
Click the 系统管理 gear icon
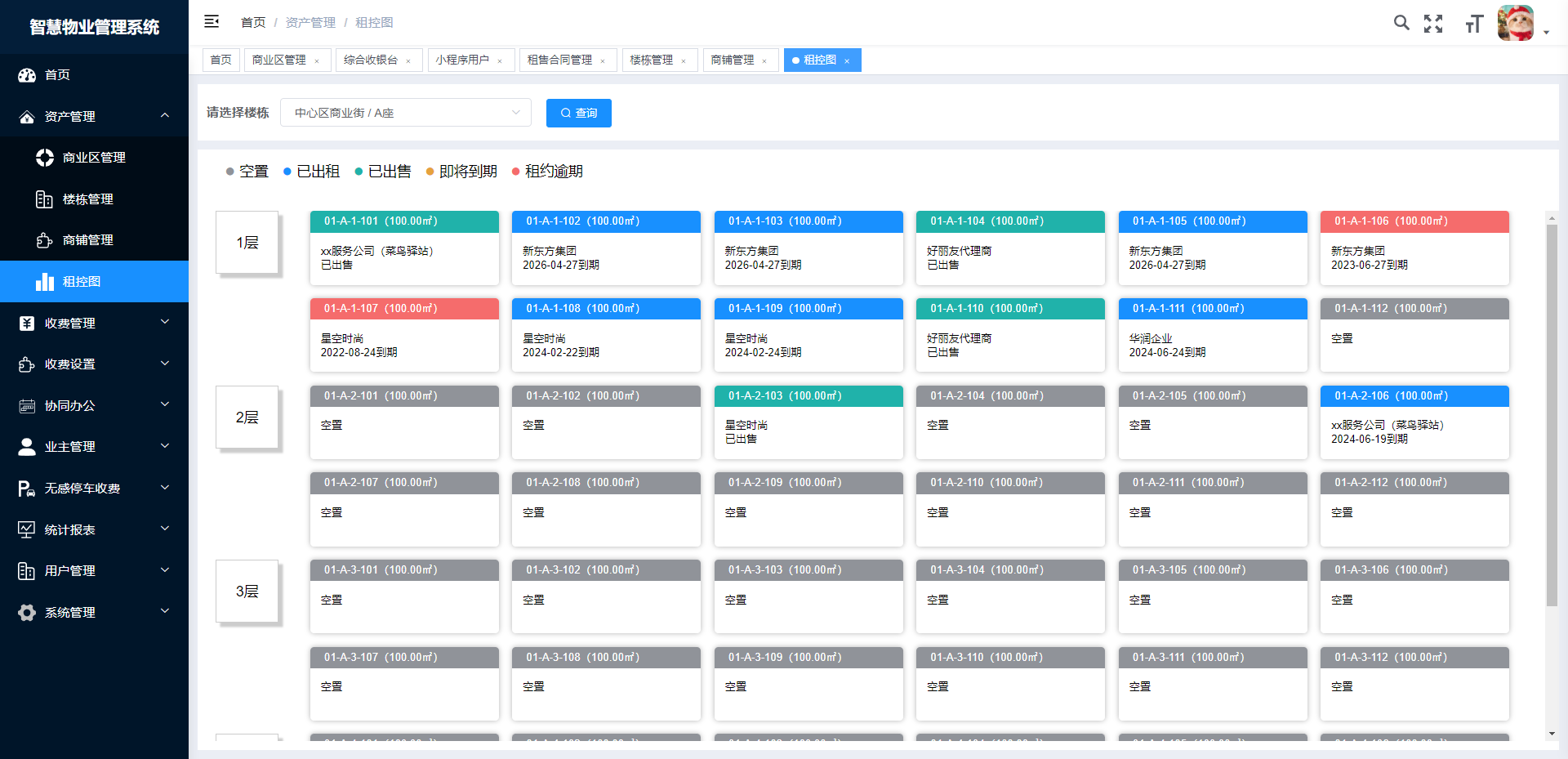pos(27,613)
